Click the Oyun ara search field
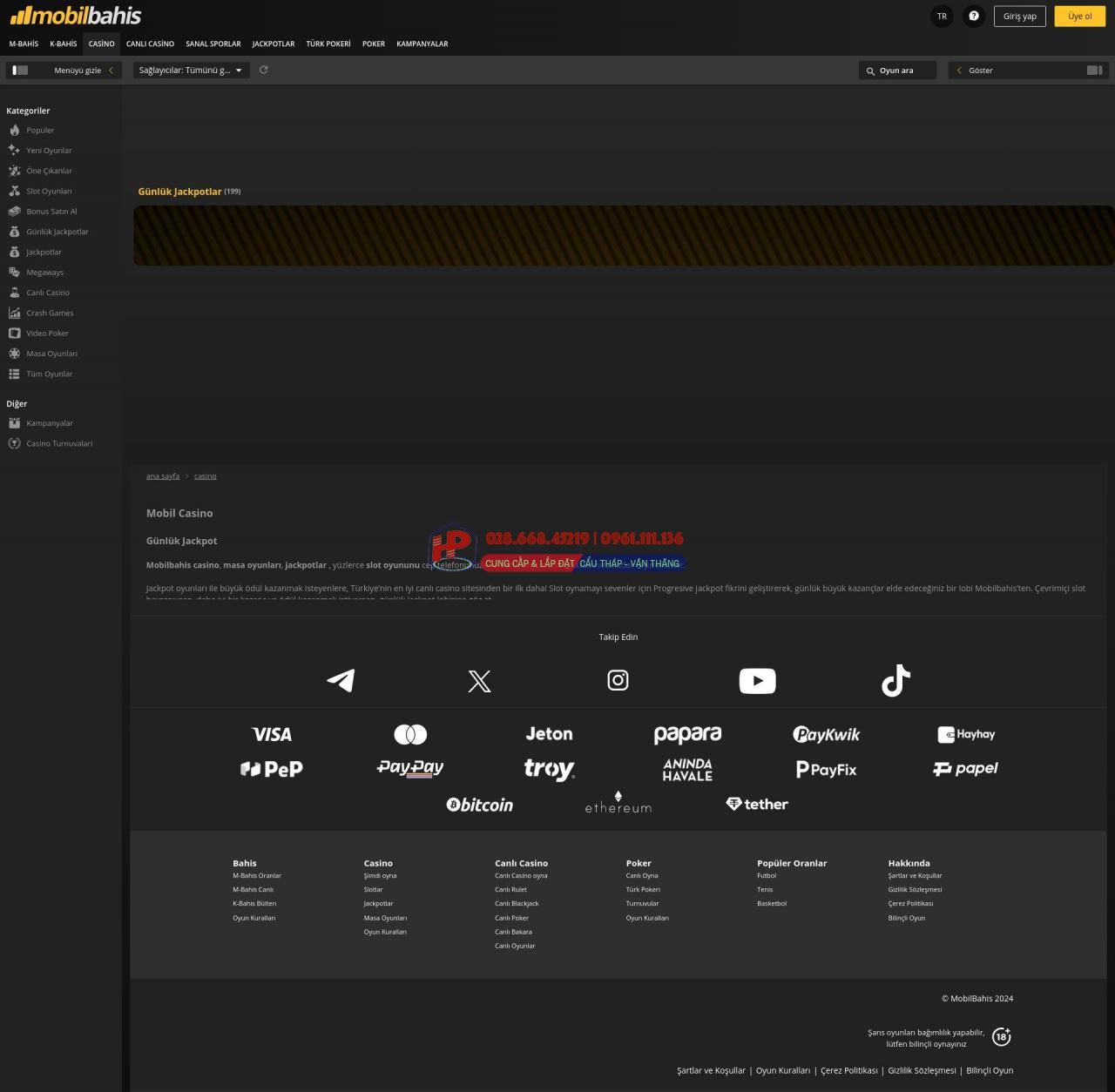The image size is (1115, 1092). tap(897, 70)
